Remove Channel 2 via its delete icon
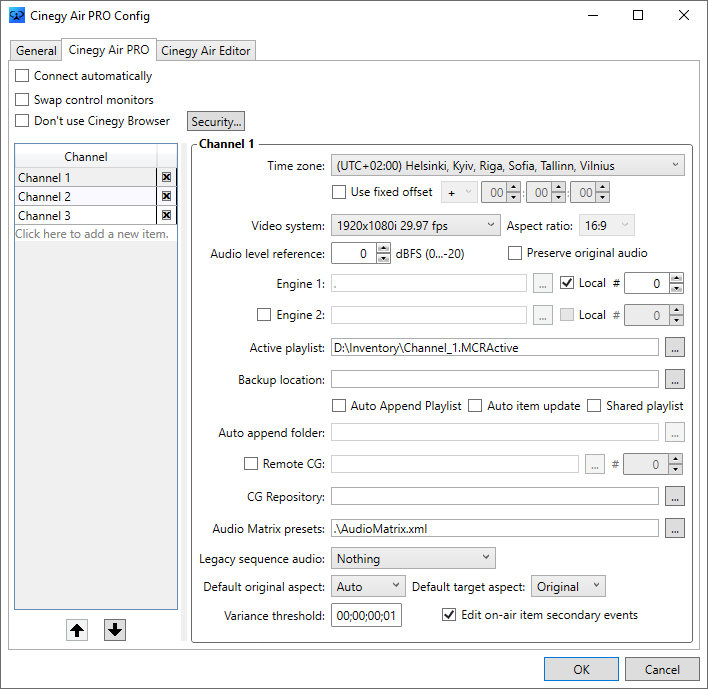Viewport: 708px width, 689px height. [x=166, y=196]
